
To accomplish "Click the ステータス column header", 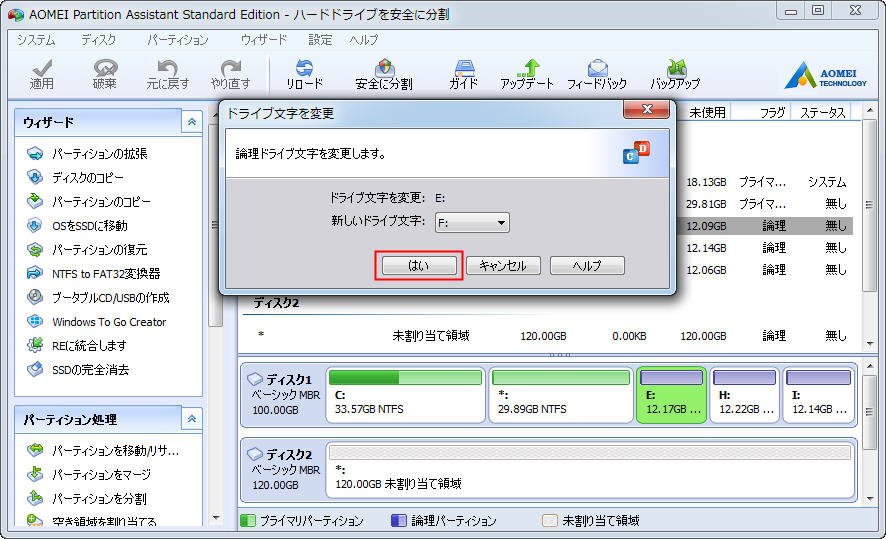I will (x=823, y=113).
